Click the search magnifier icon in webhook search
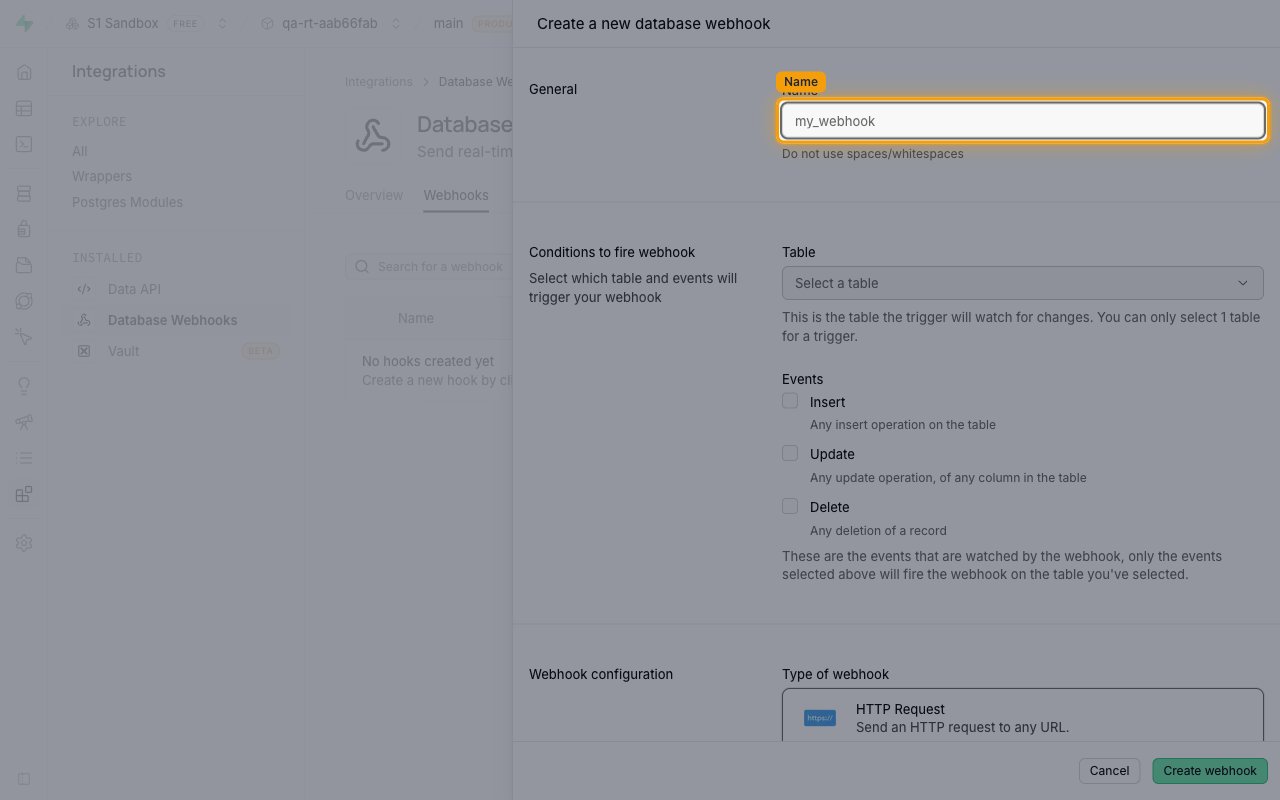Screen dimensions: 1280x800 click(x=362, y=267)
